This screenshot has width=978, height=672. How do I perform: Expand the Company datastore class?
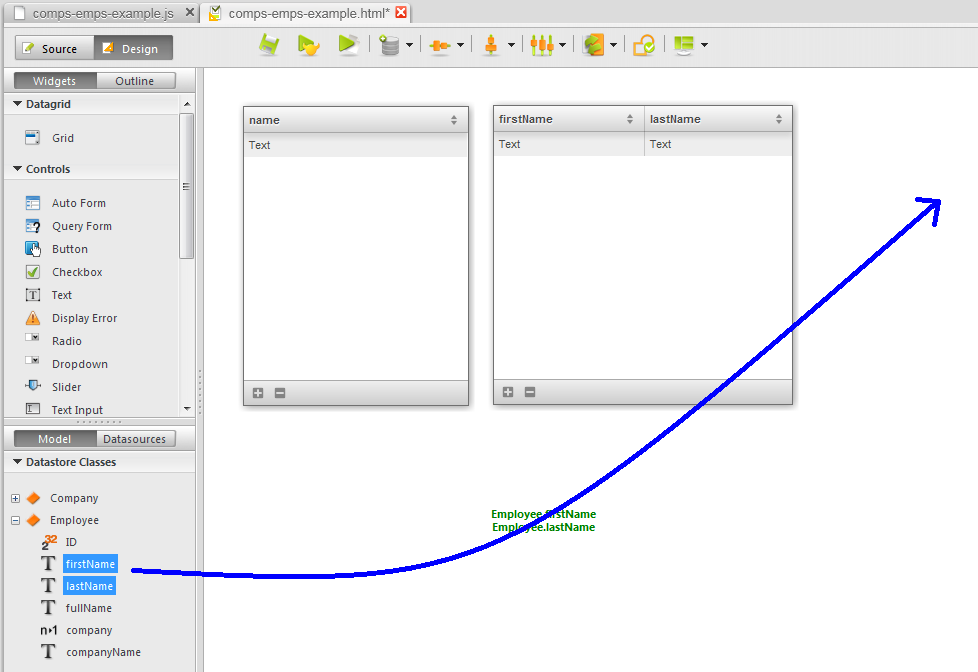pyautogui.click(x=15, y=498)
